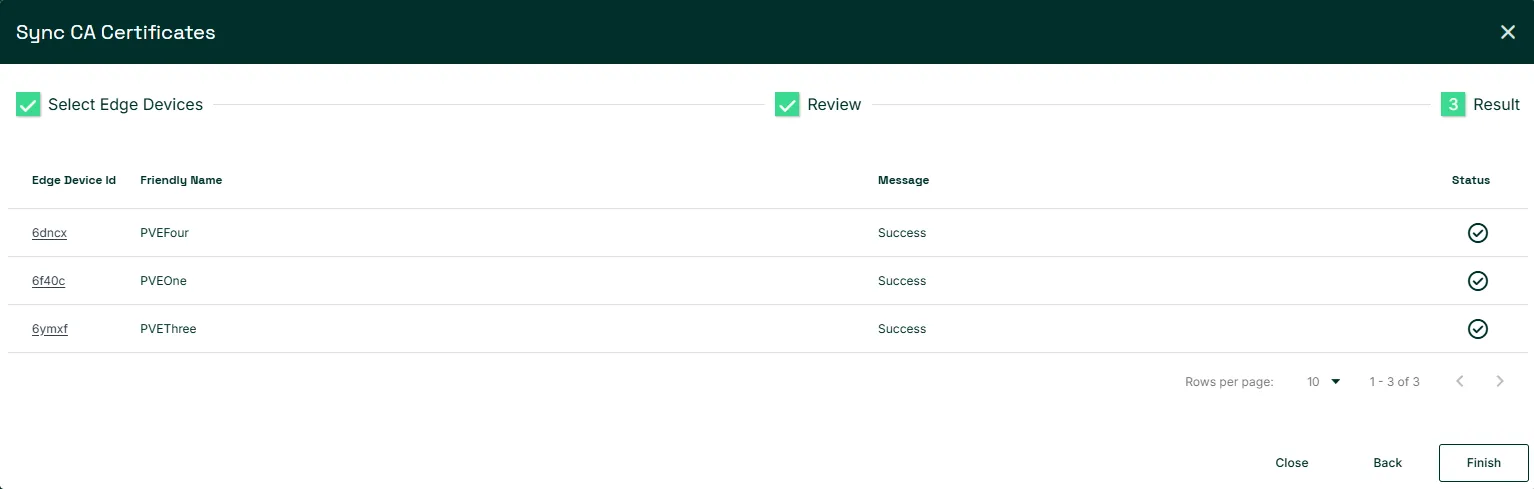1534x489 pixels.
Task: Go to the previous page arrow
Action: click(1460, 381)
